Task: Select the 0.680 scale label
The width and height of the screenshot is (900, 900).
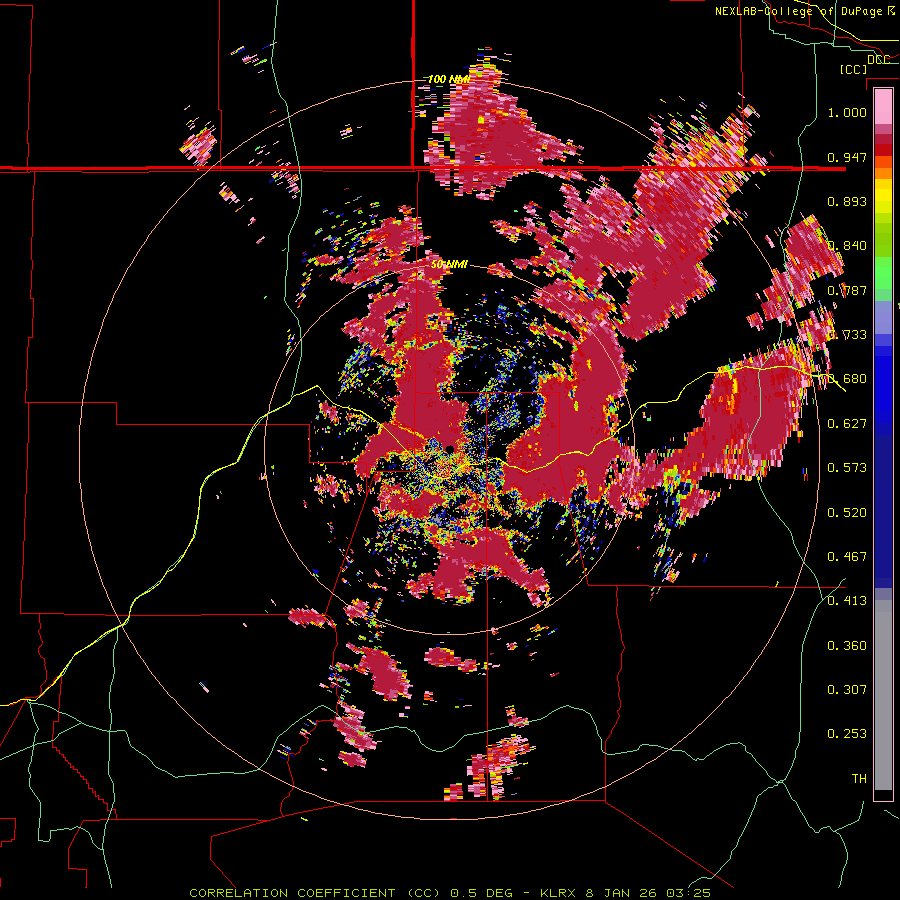Action: coord(847,379)
